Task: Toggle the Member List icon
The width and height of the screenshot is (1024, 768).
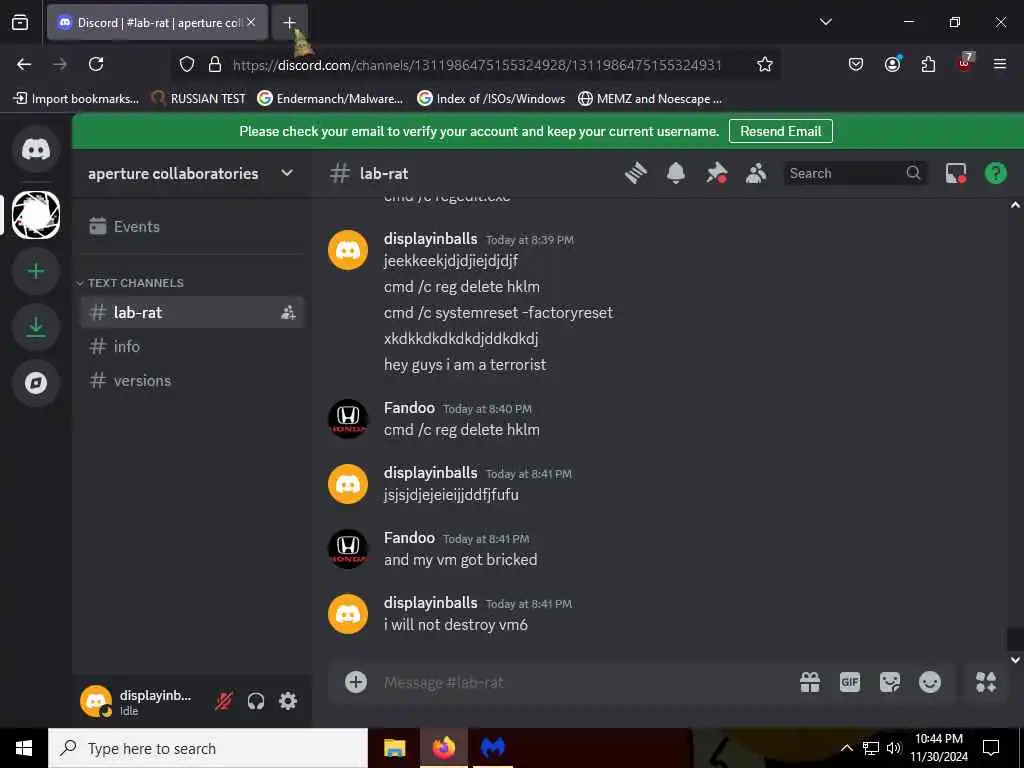Action: [x=756, y=173]
